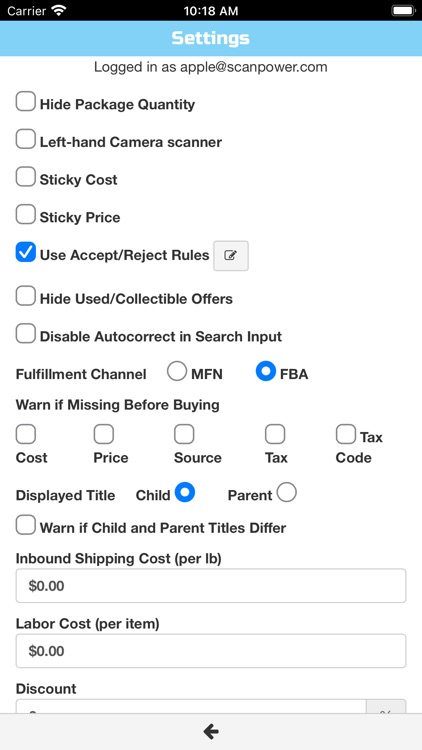Viewport: 422px width, 750px height.
Task: Choose Parent as displayed title
Action: tap(286, 493)
